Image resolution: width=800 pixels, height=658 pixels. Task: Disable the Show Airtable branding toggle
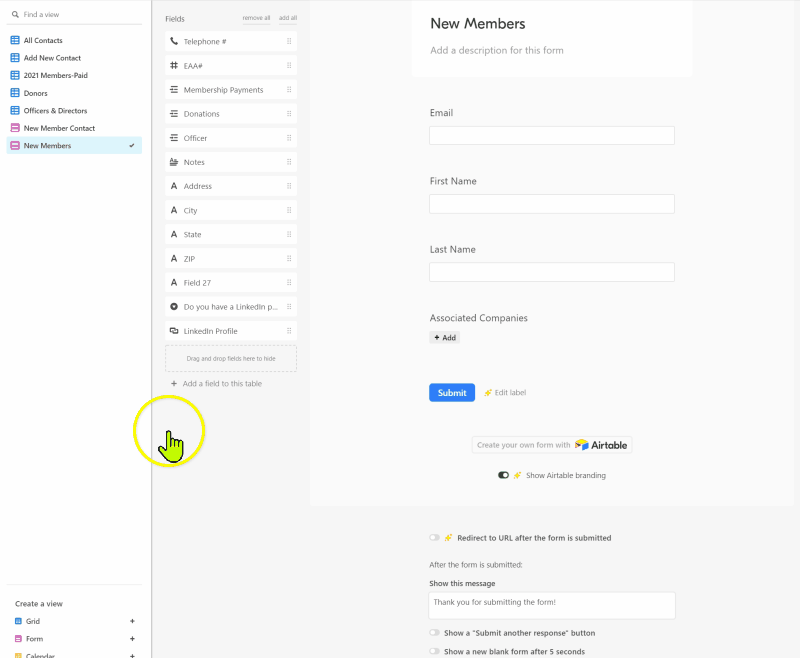coord(503,475)
